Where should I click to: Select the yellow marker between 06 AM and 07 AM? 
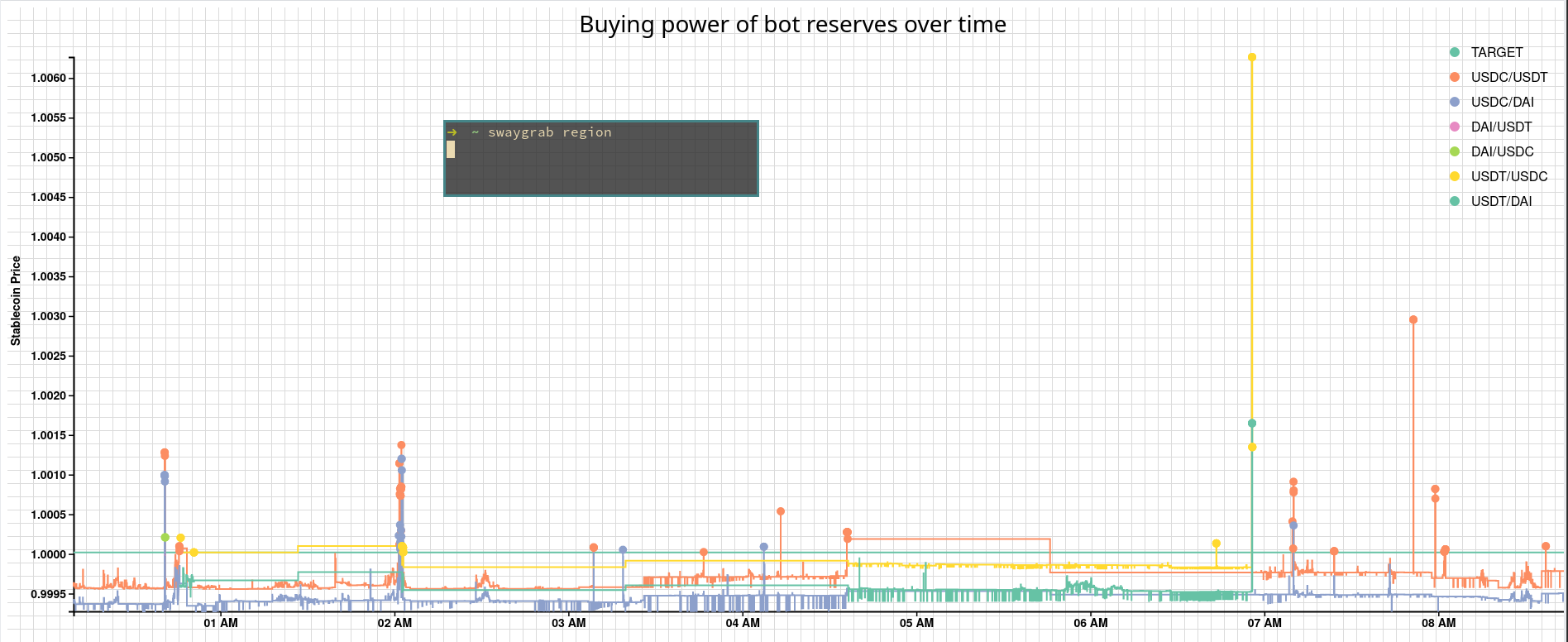coord(1217,544)
